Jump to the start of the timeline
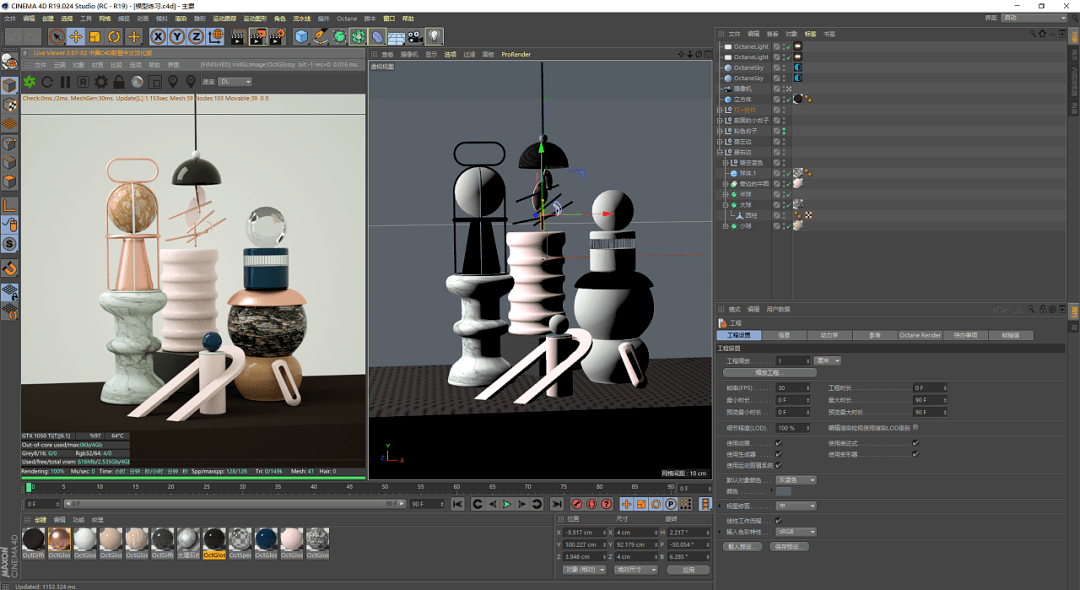 (457, 505)
